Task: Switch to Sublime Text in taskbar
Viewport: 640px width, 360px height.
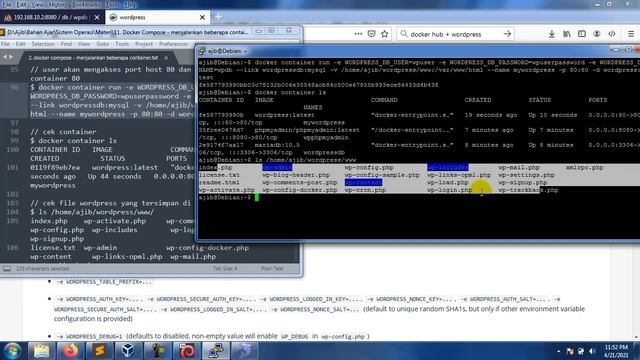Action: (100, 351)
